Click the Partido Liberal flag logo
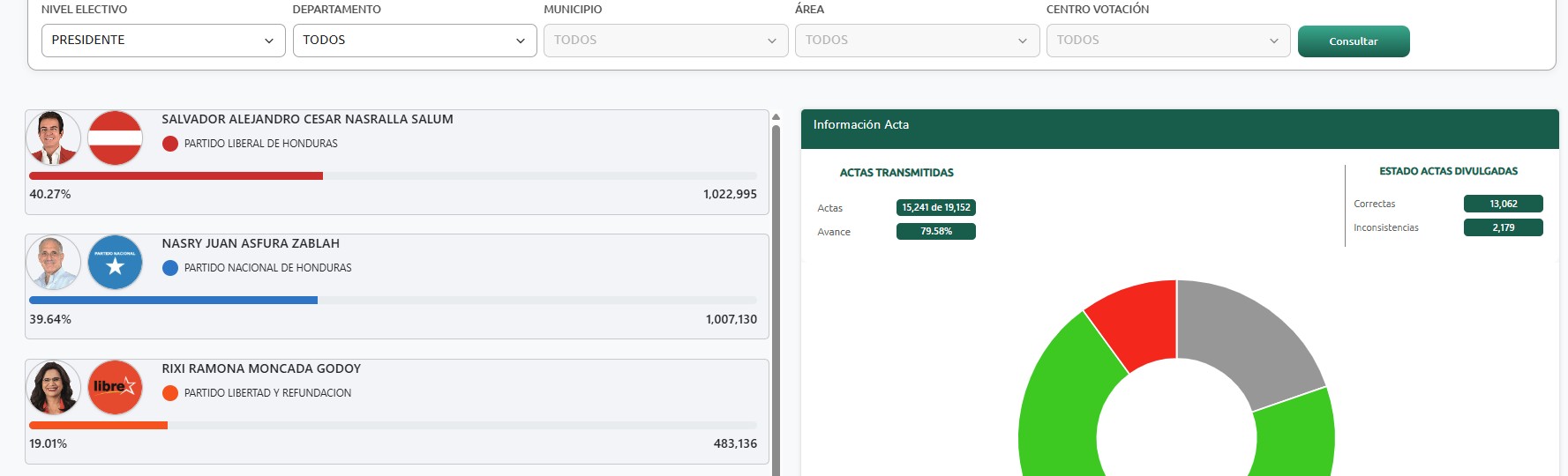Viewport: 1568px width, 476px height. (x=116, y=138)
